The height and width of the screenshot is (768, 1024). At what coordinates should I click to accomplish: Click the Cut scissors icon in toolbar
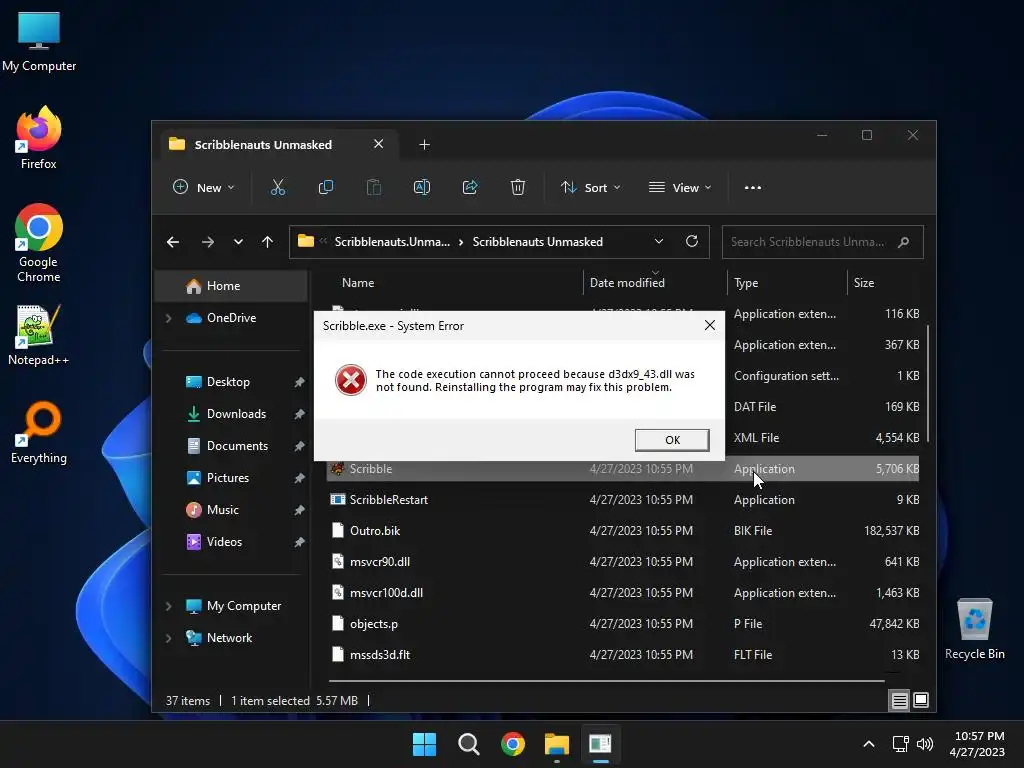tap(278, 187)
